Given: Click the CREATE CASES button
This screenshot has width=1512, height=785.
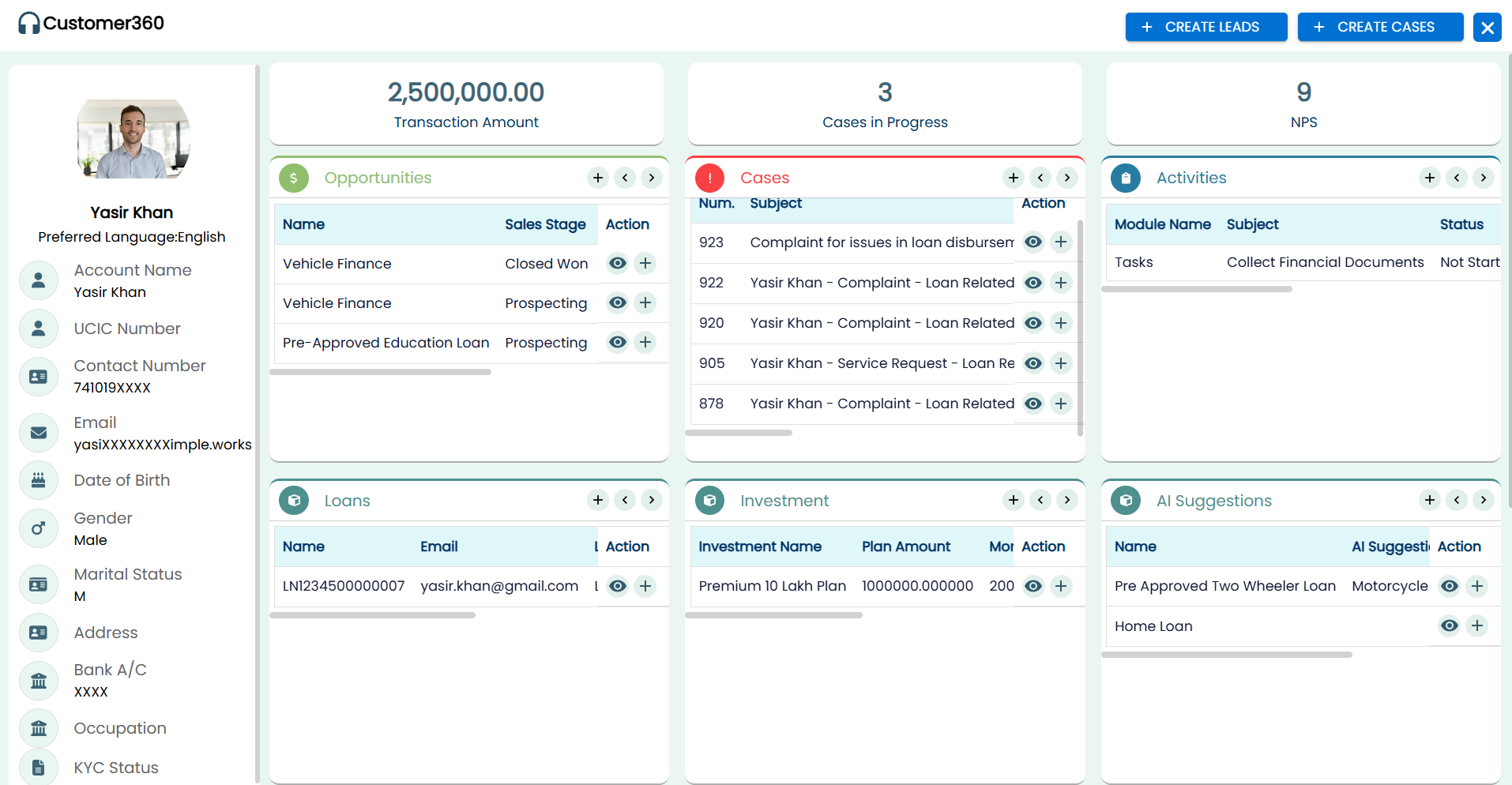Looking at the screenshot, I should (x=1380, y=27).
